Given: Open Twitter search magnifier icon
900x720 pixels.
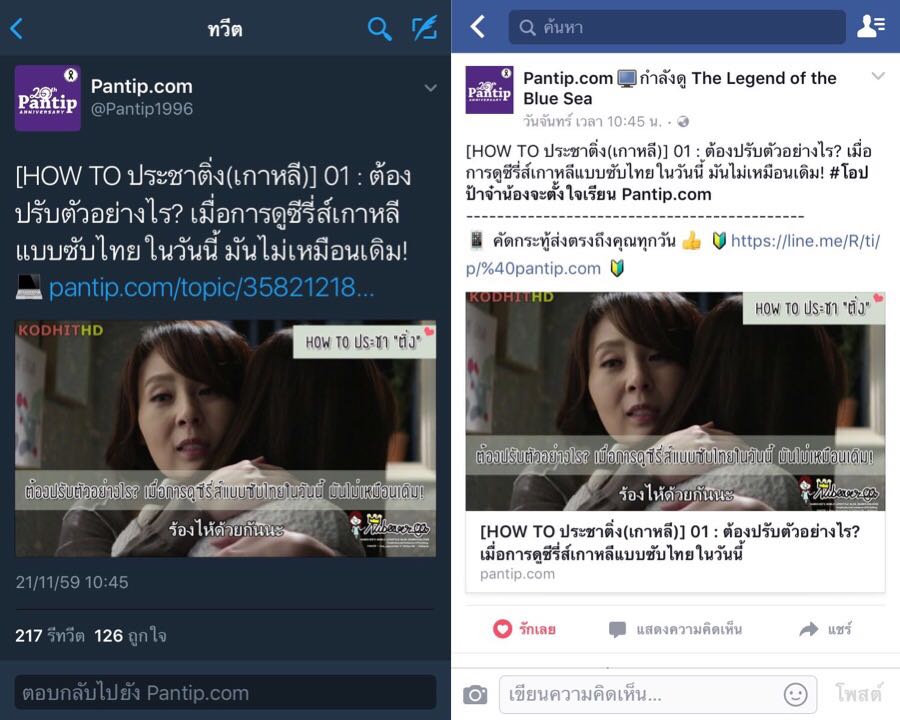Looking at the screenshot, I should click(x=379, y=28).
